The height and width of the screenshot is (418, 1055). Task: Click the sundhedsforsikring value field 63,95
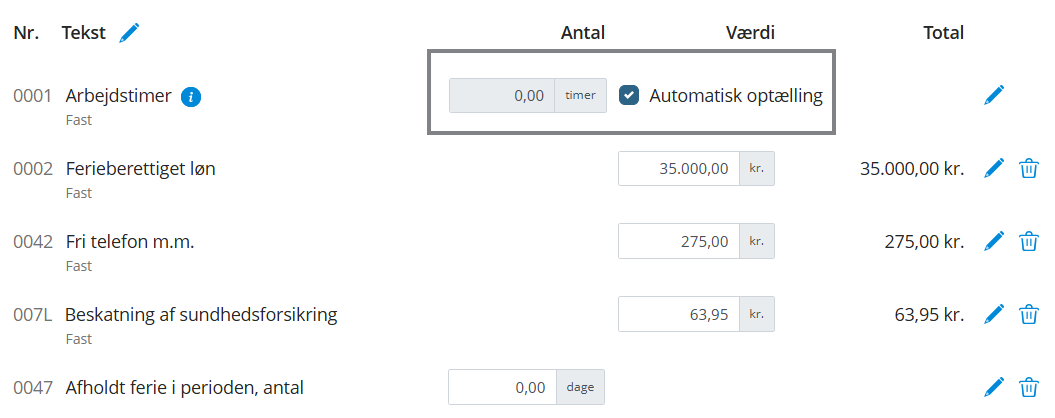click(x=678, y=315)
